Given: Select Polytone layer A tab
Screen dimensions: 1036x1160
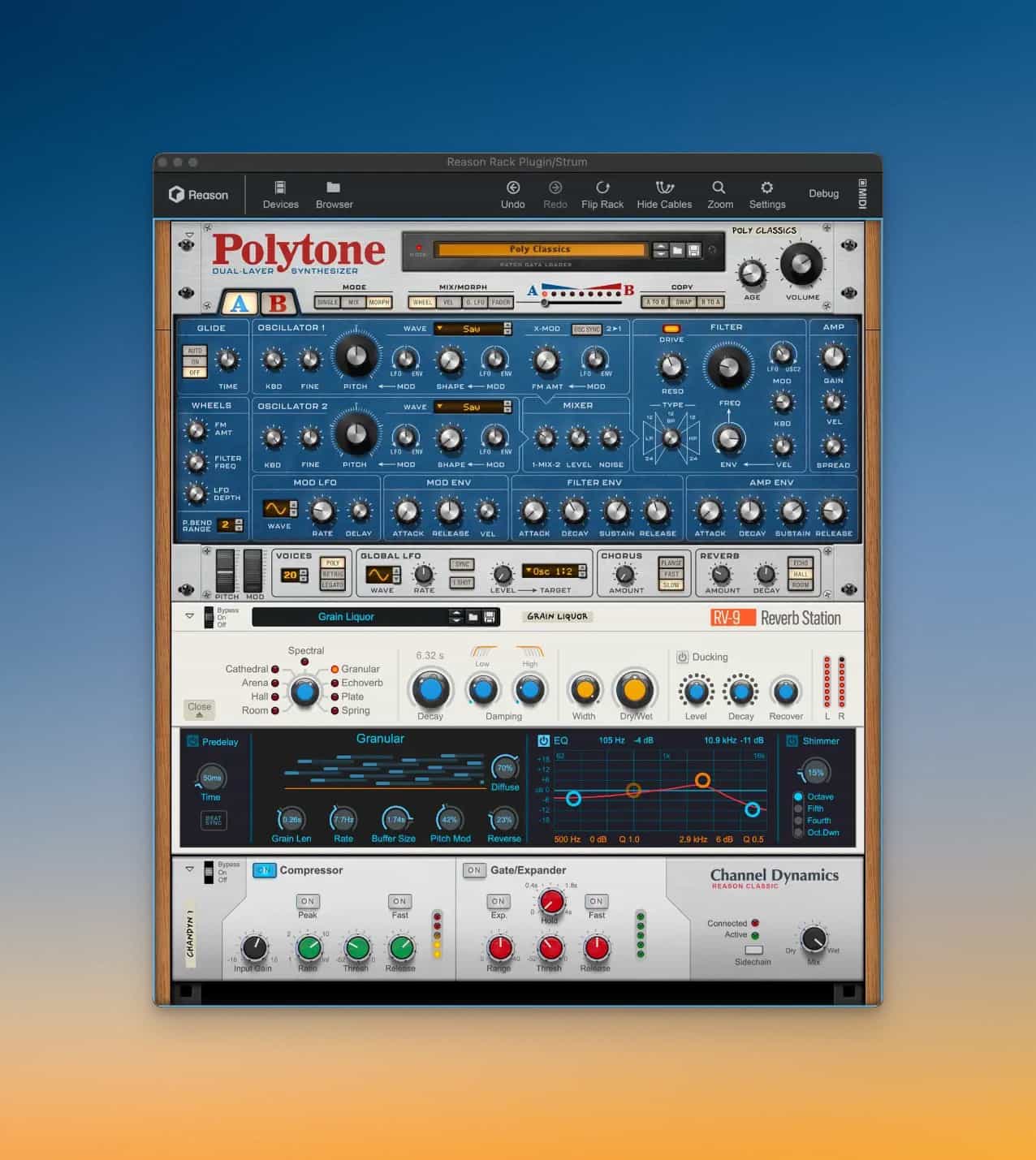Looking at the screenshot, I should point(239,303).
